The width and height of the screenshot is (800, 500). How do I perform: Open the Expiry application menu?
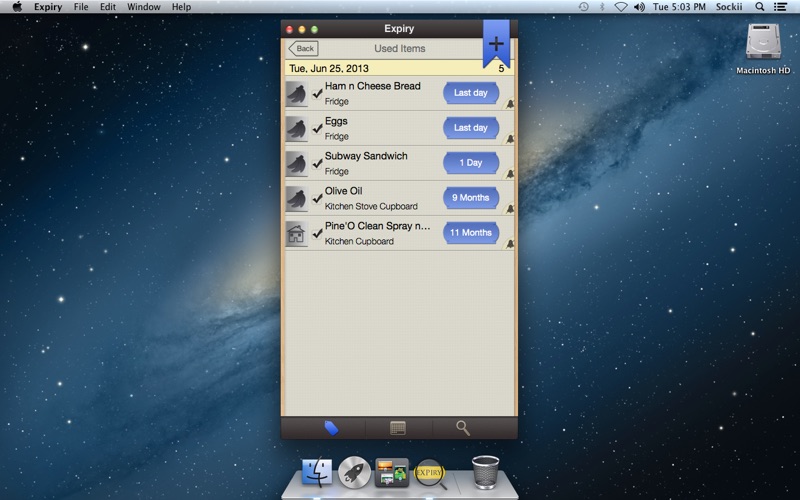tap(48, 7)
